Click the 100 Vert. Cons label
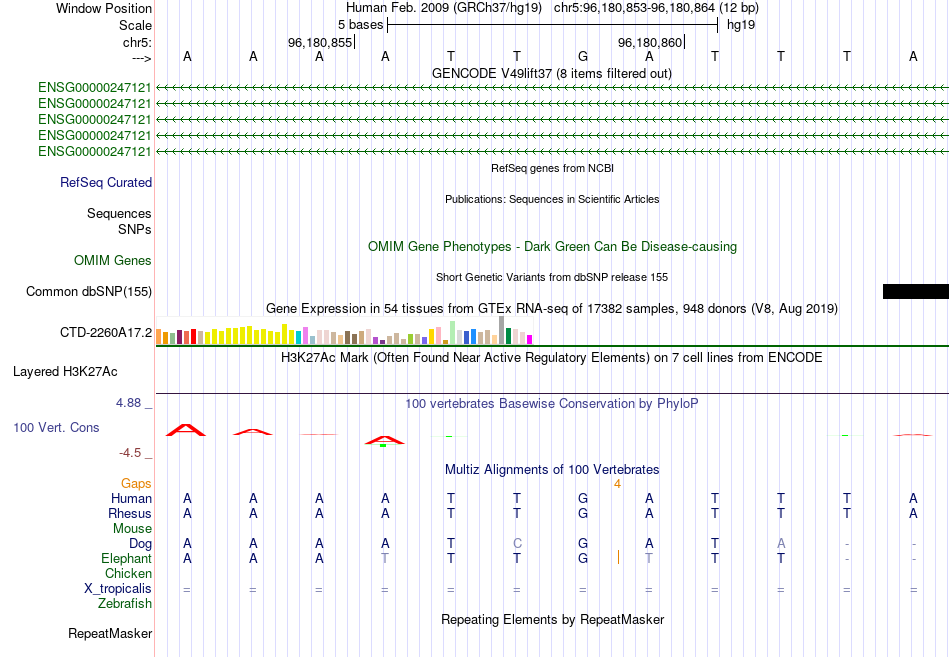This screenshot has height=657, width=950. tap(56, 427)
